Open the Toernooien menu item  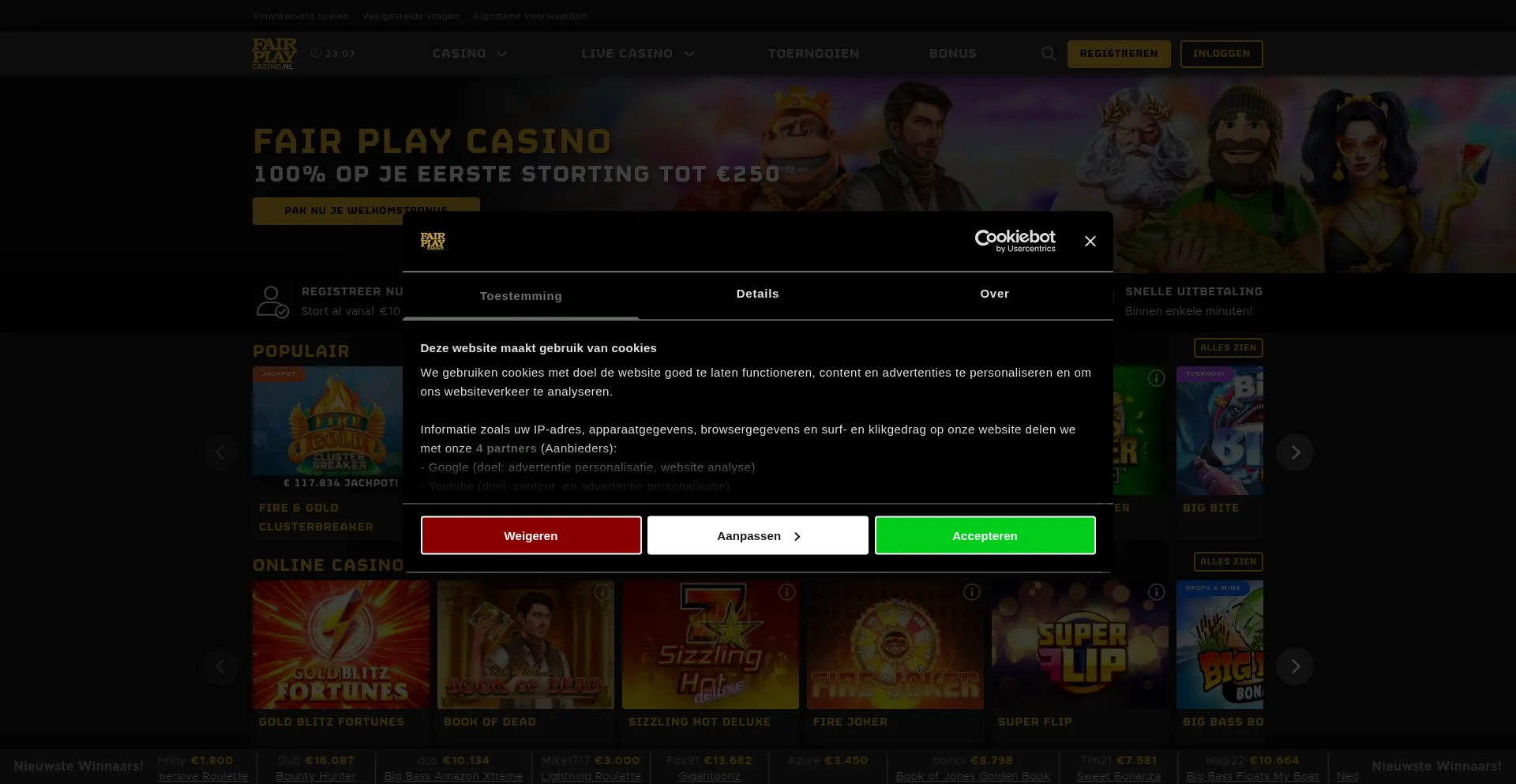tap(813, 54)
